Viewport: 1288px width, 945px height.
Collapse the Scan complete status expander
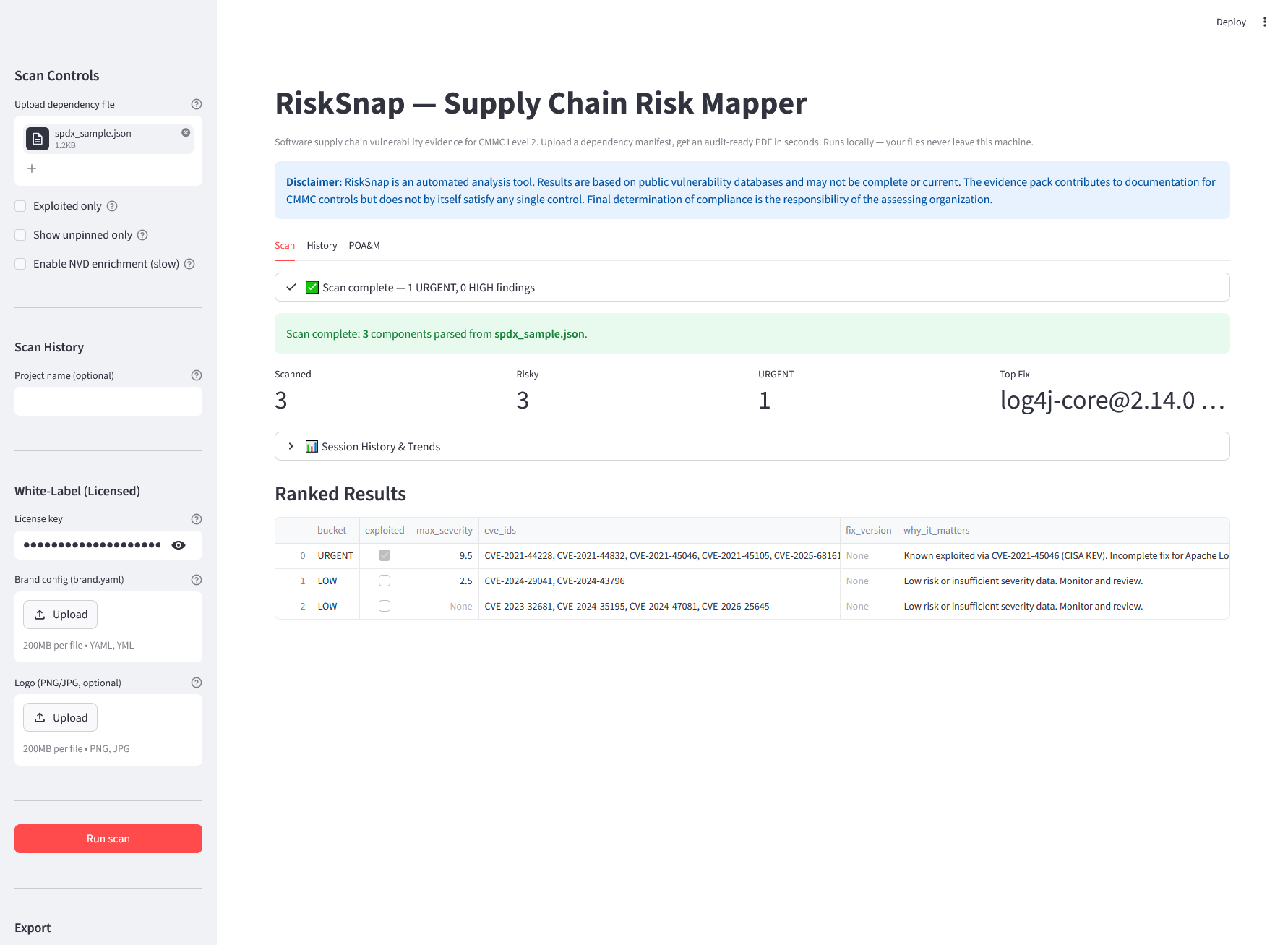pyautogui.click(x=752, y=287)
